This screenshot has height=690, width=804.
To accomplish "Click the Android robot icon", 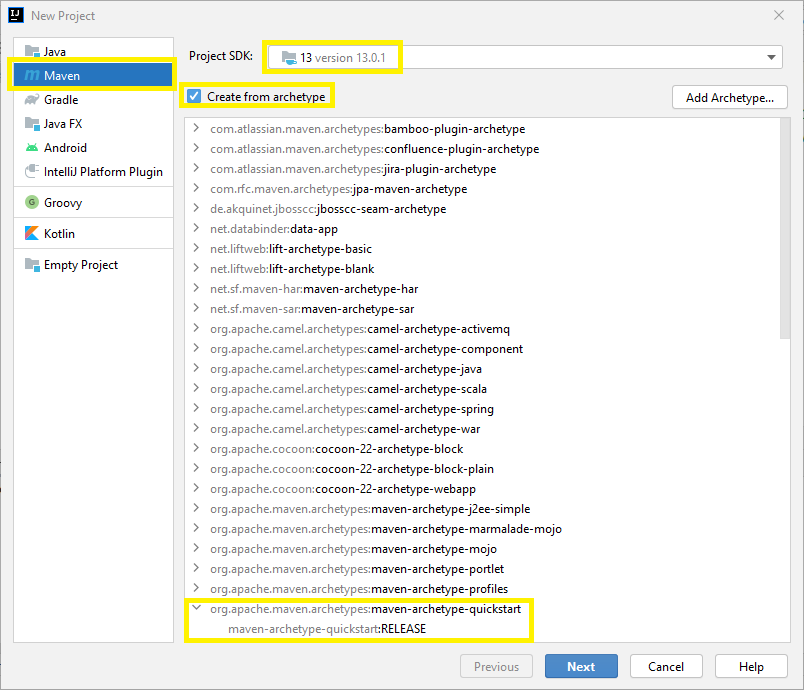I will (32, 148).
